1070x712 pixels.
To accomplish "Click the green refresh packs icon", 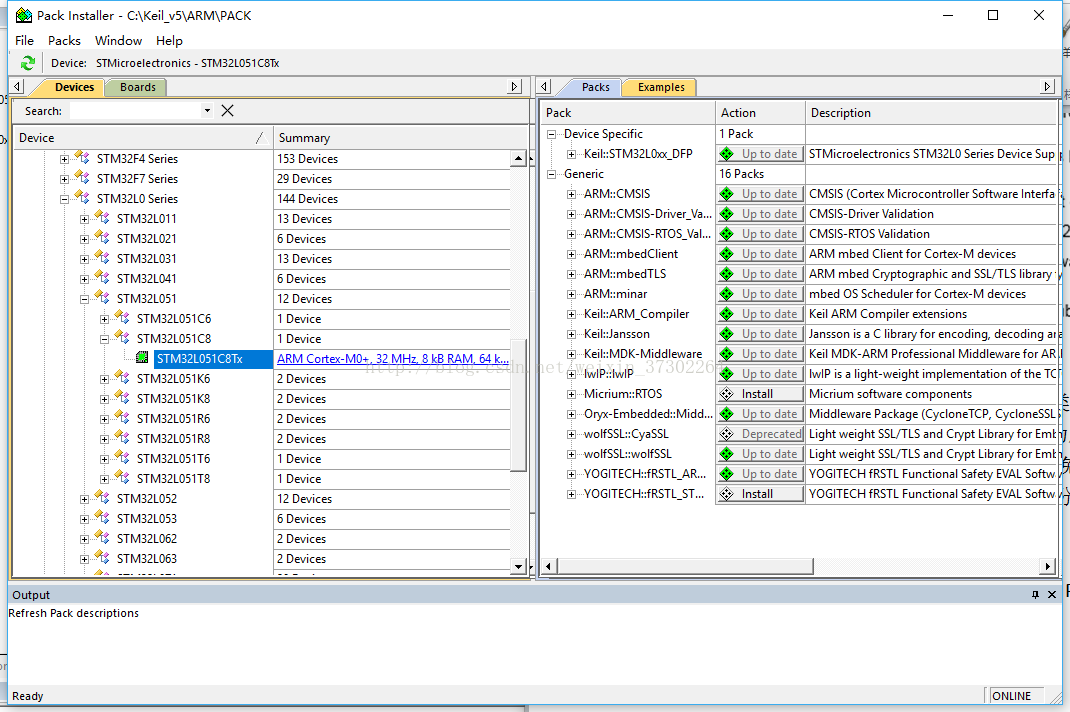I will click(27, 63).
